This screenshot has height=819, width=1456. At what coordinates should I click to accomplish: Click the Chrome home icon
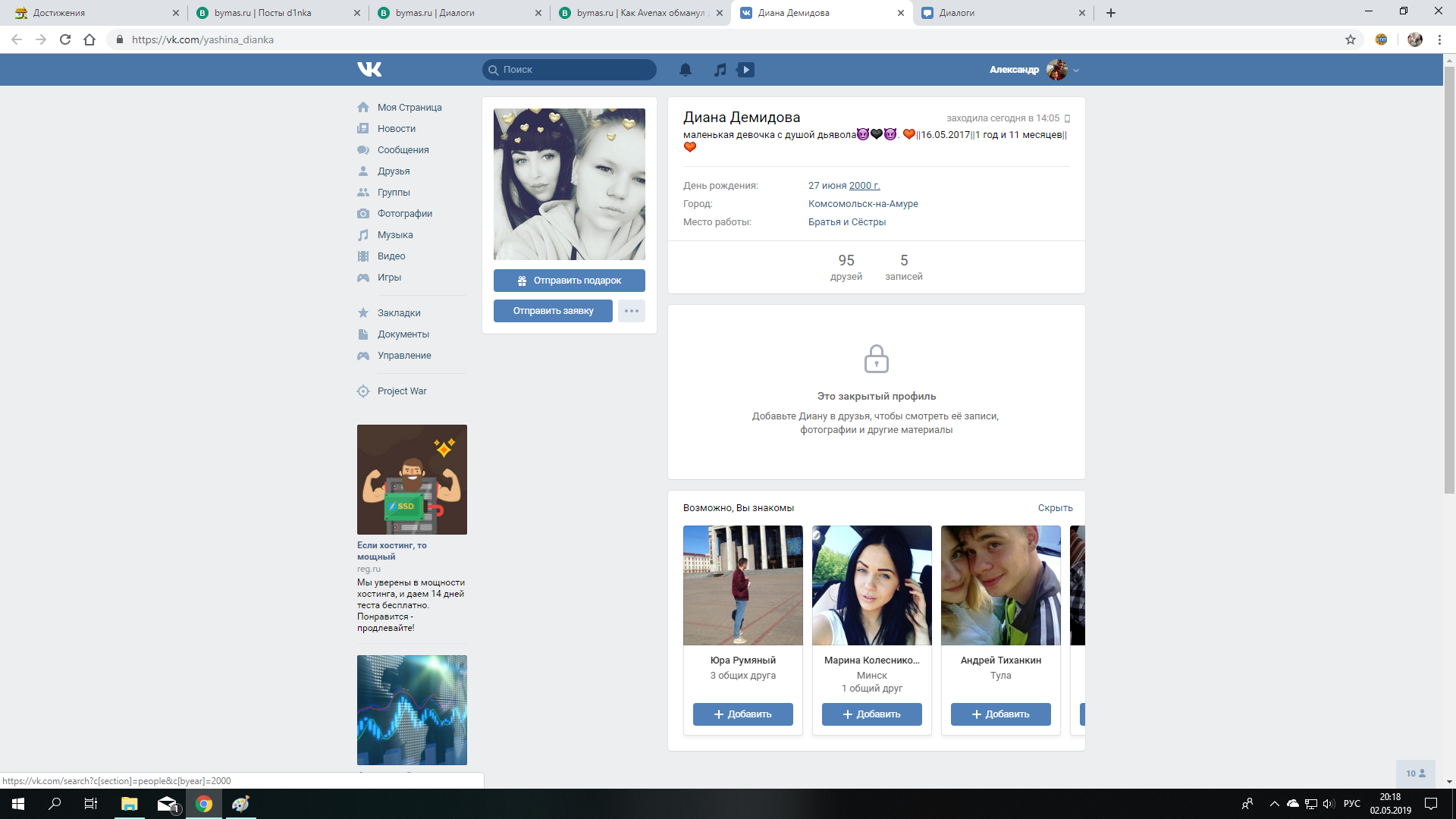(x=89, y=39)
